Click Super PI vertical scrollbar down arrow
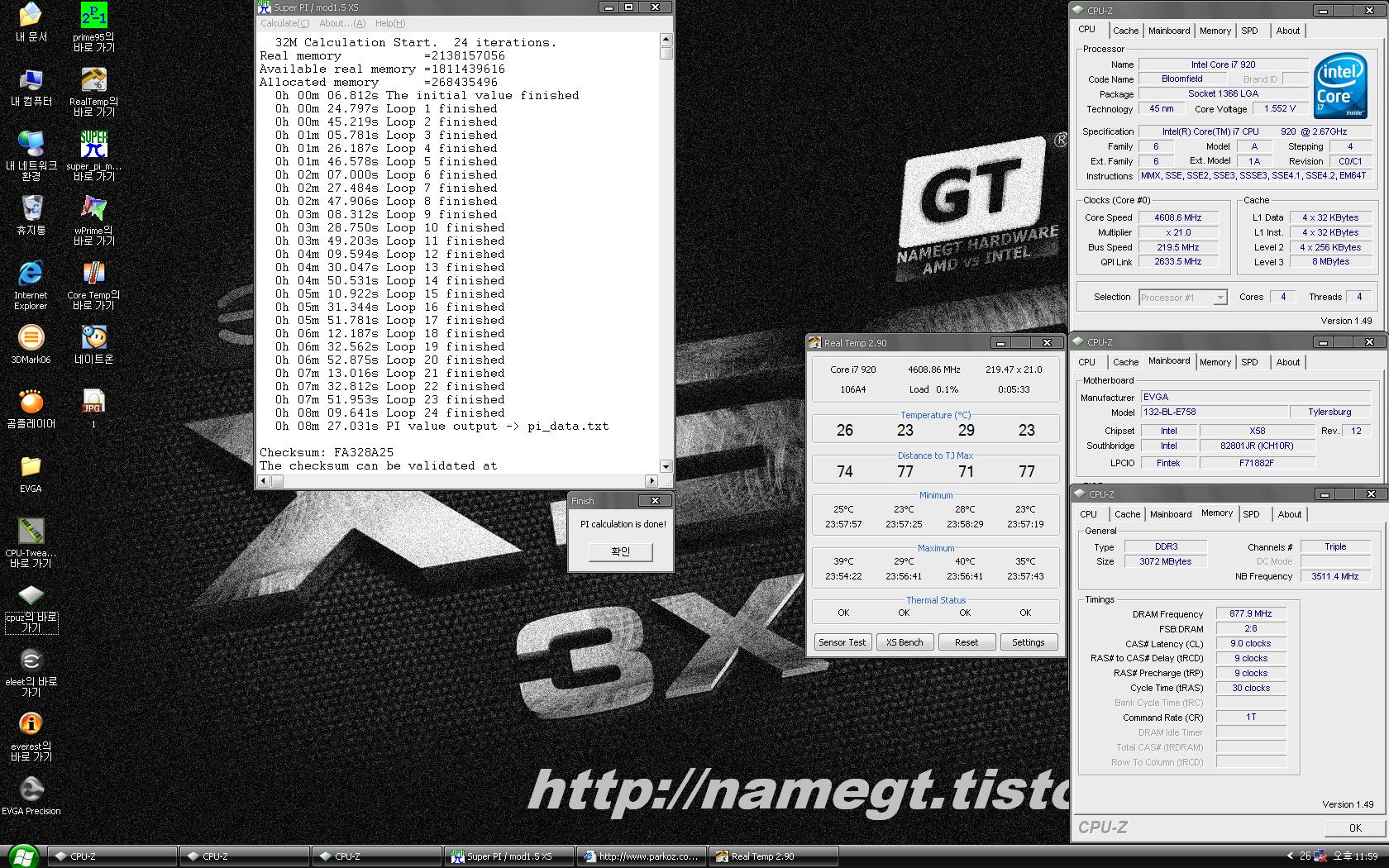The image size is (1389, 868). [x=666, y=466]
